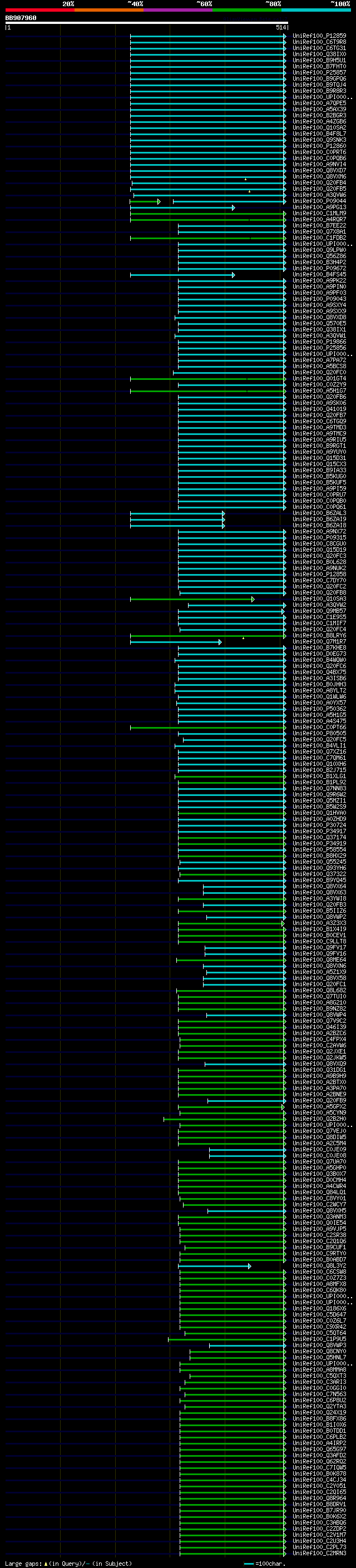Click the purple ~60% identity legend segment
The image size is (356, 1568).
179,10
